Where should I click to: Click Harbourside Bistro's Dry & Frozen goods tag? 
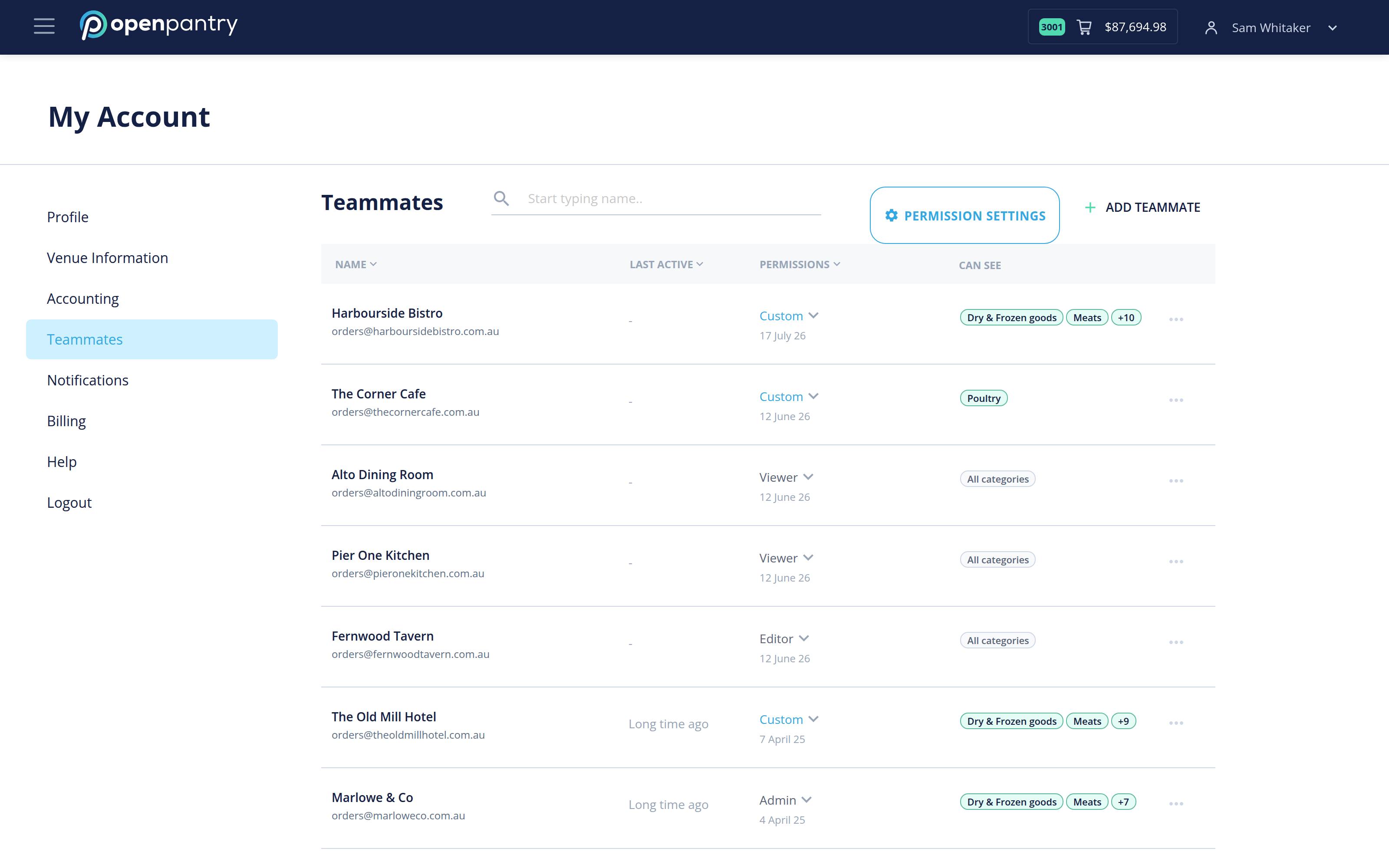pyautogui.click(x=1011, y=317)
